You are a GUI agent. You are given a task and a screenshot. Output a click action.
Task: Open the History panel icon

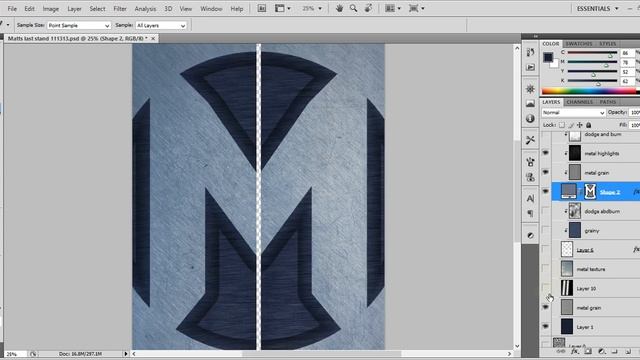[530, 52]
